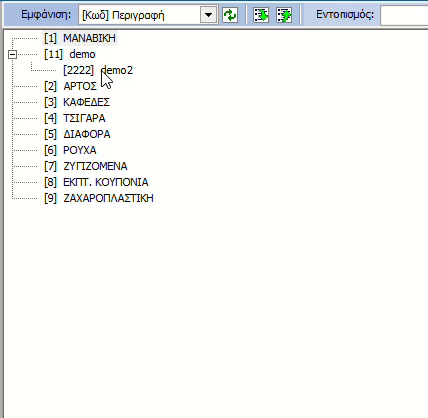428x418 pixels.
Task: Click into the Εντοπισμός search field
Action: pyautogui.click(x=404, y=15)
